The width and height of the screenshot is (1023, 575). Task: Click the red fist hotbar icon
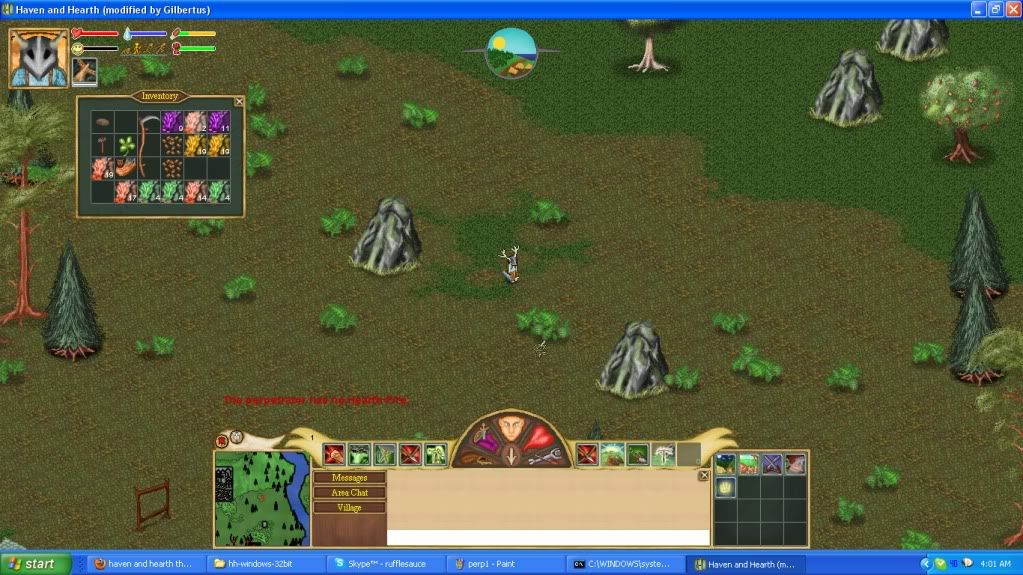333,454
